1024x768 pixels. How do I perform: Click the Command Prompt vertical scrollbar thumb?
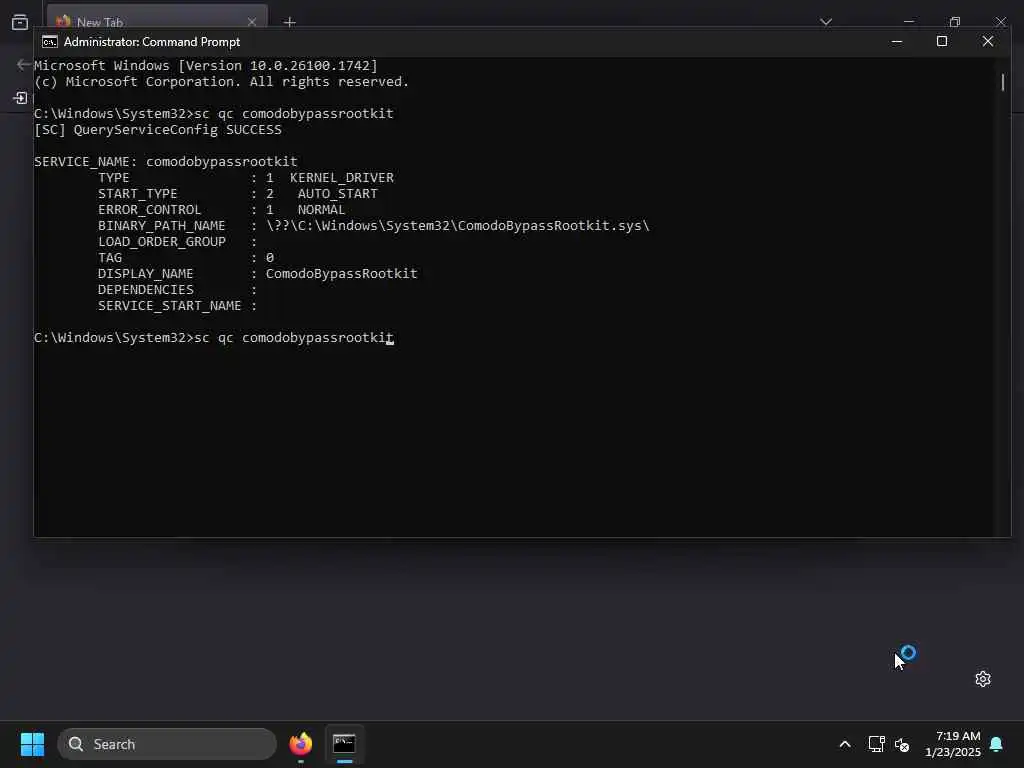pyautogui.click(x=1002, y=82)
